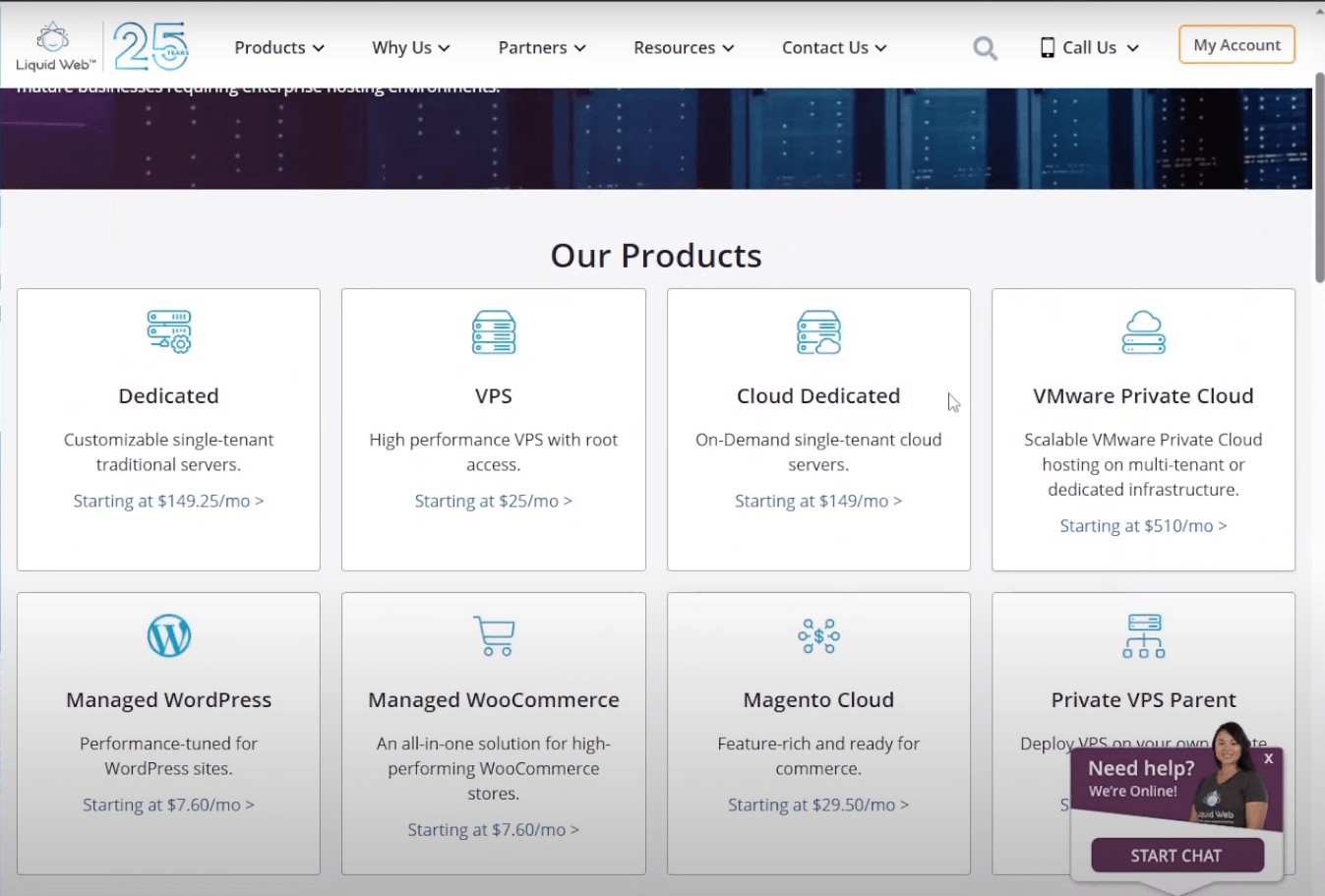Image resolution: width=1325 pixels, height=896 pixels.
Task: Click the VPS server stack icon
Action: pos(494,331)
